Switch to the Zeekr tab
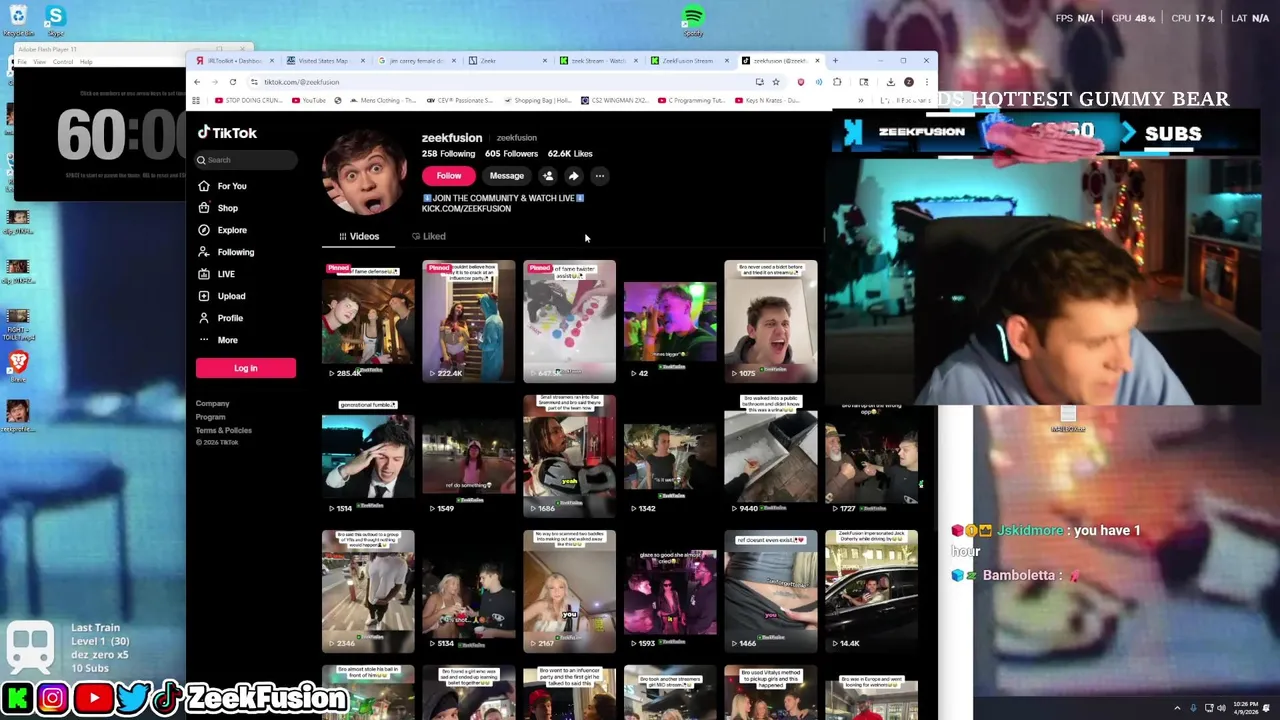Viewport: 1280px width, 720px height. 506,61
